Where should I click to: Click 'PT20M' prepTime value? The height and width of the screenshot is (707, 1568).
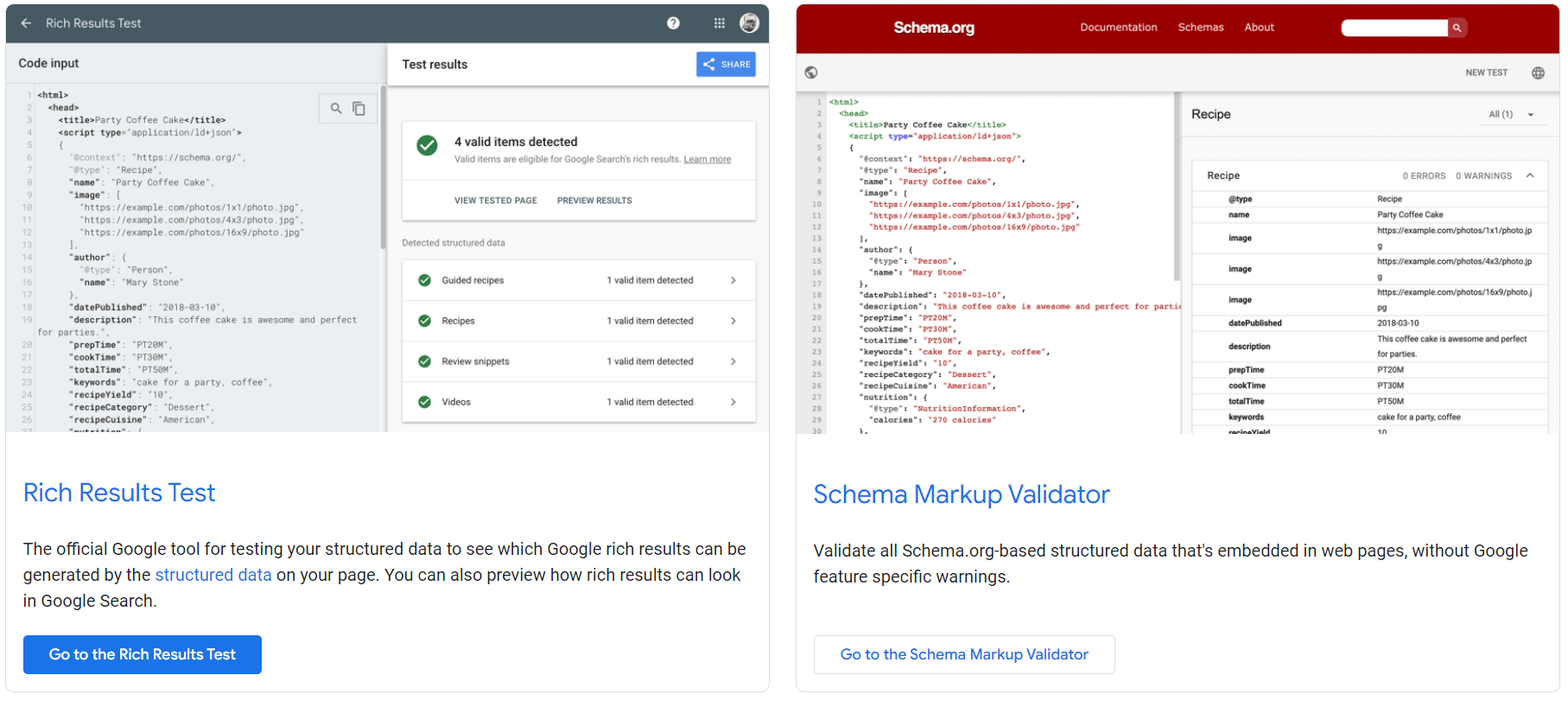click(1390, 370)
